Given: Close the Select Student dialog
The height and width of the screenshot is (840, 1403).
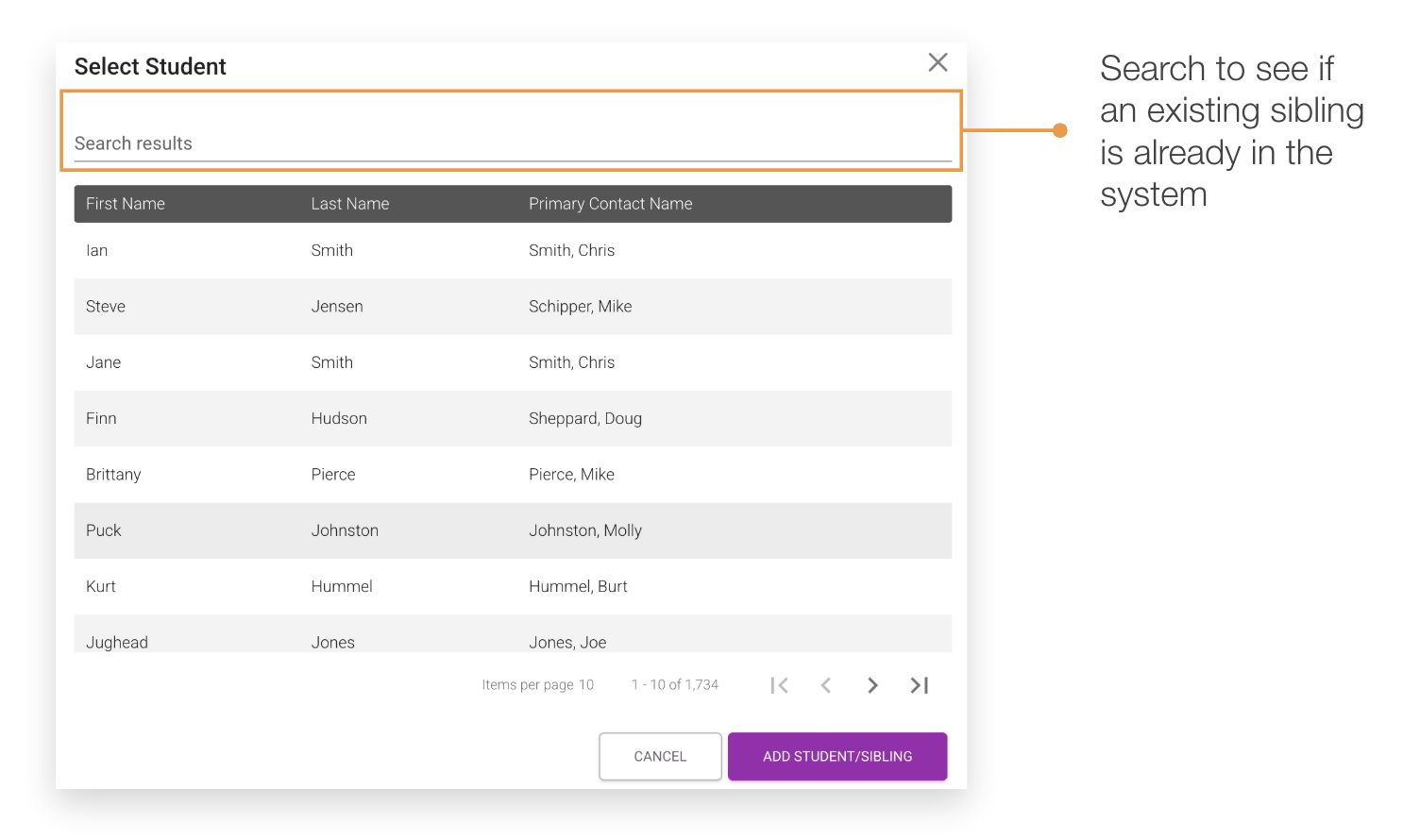Looking at the screenshot, I should 938,62.
